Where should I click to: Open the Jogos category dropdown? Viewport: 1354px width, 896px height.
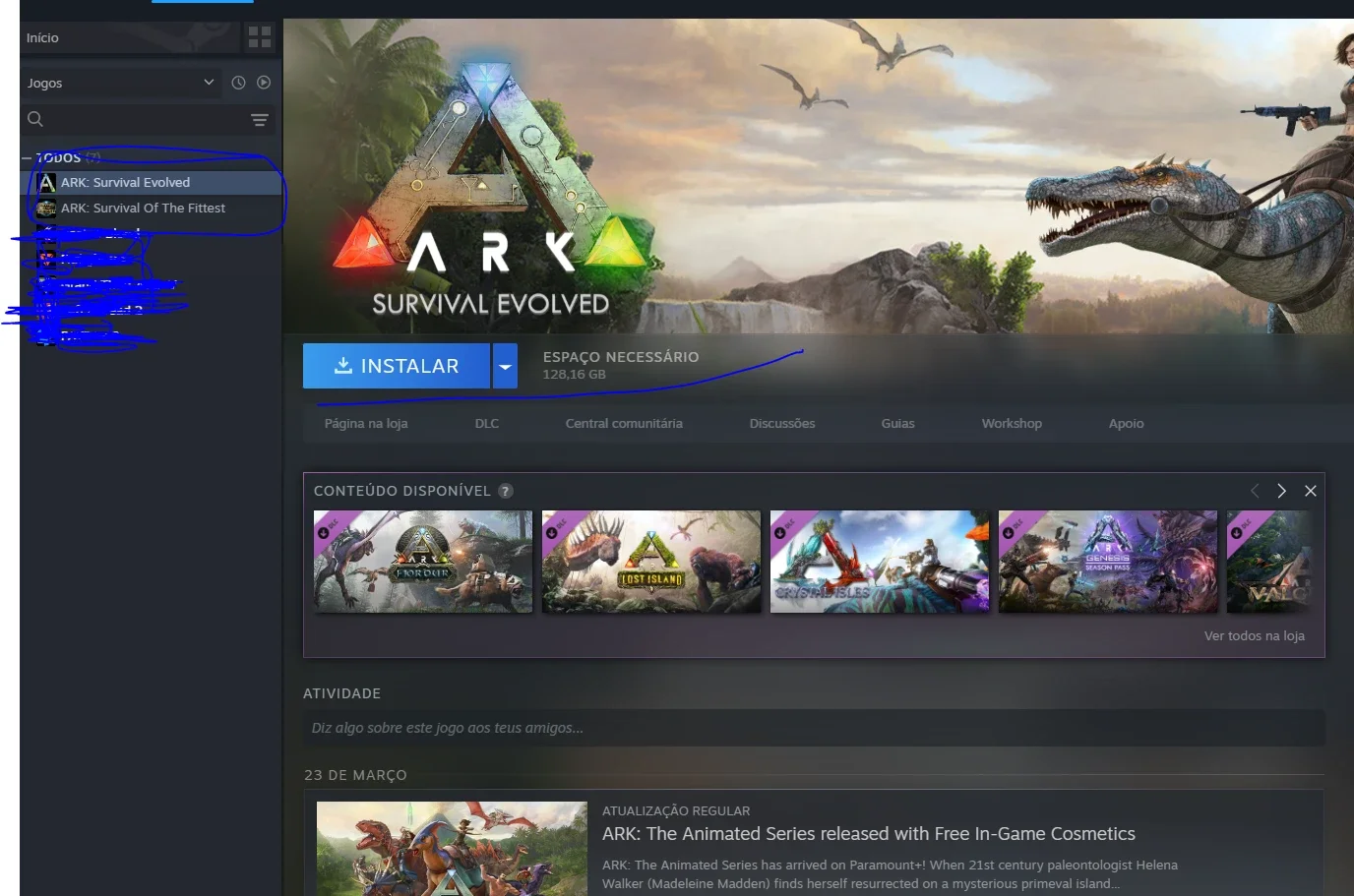[121, 83]
